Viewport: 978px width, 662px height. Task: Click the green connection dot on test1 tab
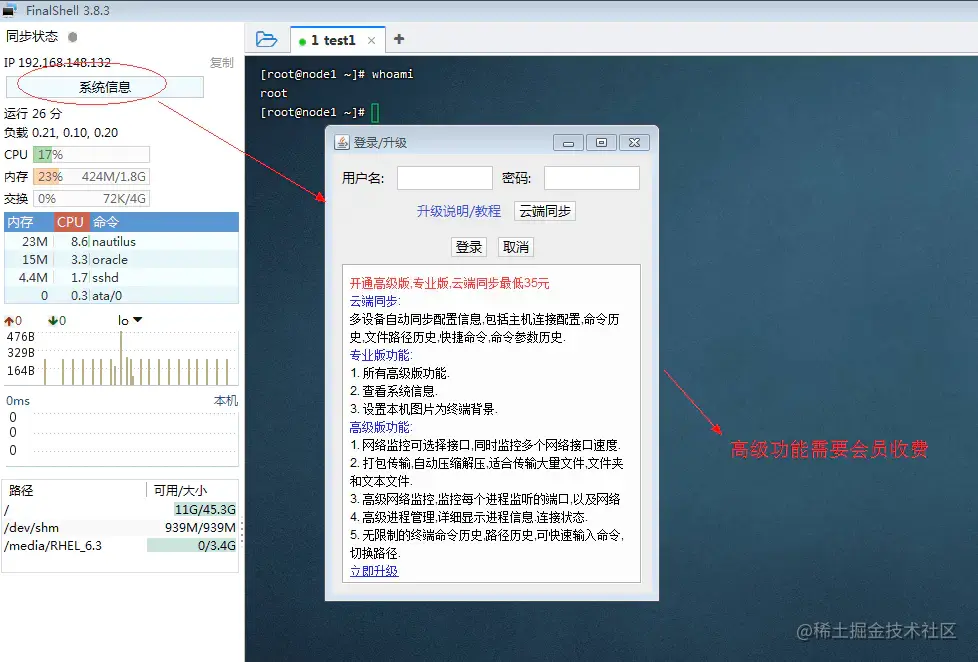point(302,40)
